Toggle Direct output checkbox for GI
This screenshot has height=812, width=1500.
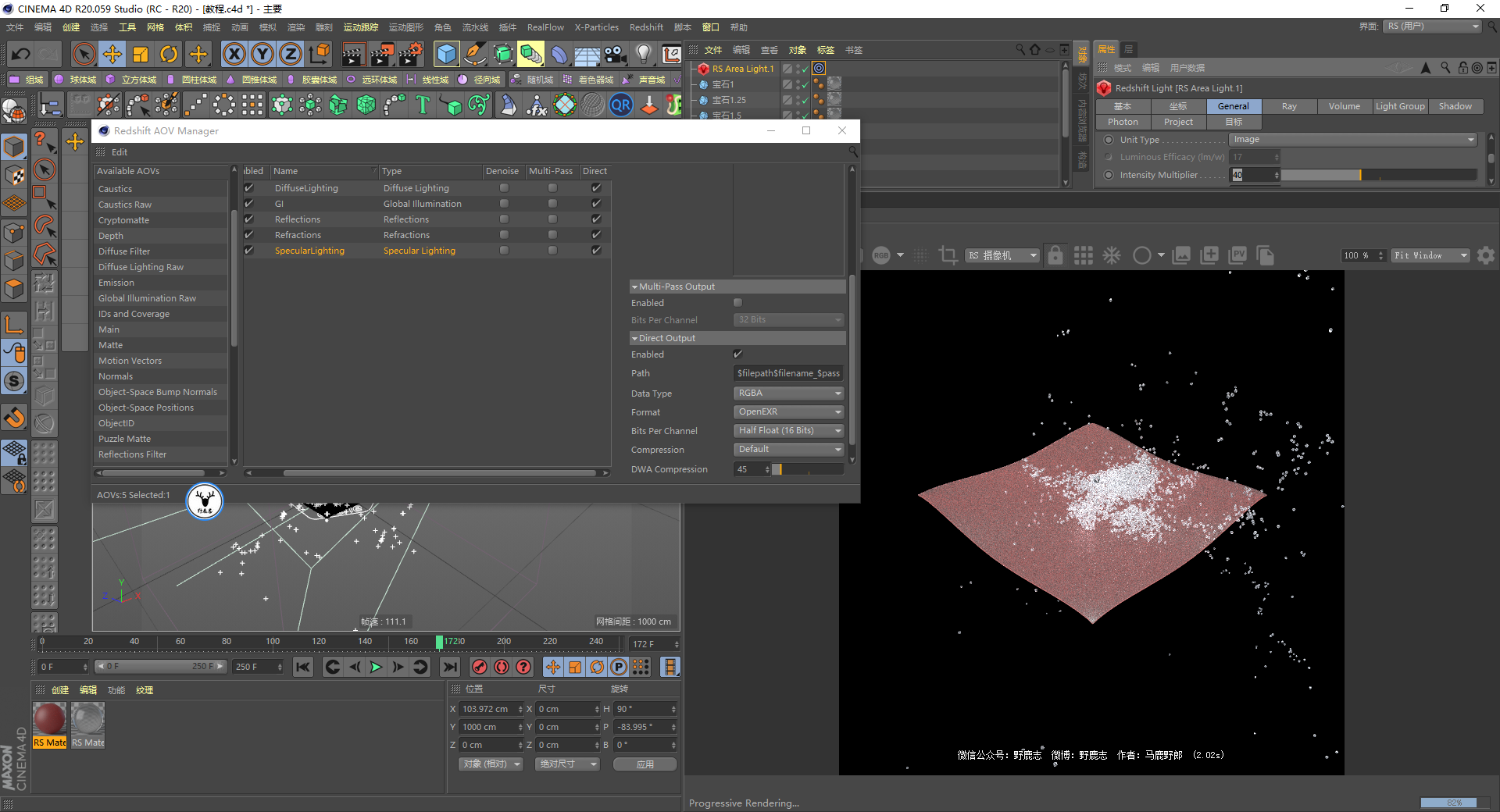[x=596, y=204]
